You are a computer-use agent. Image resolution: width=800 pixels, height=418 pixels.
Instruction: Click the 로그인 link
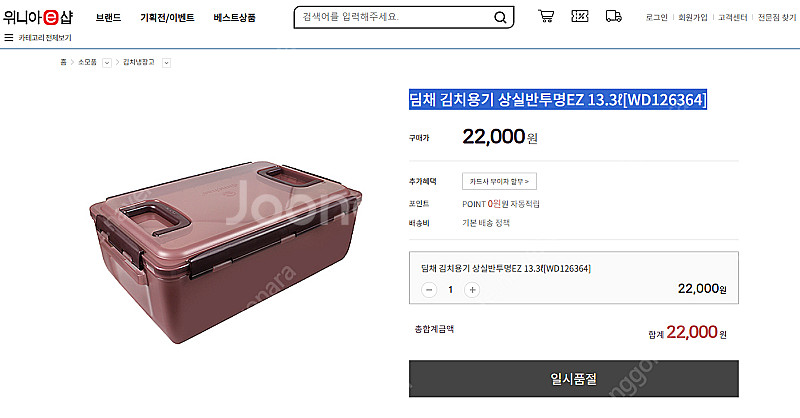[x=657, y=18]
